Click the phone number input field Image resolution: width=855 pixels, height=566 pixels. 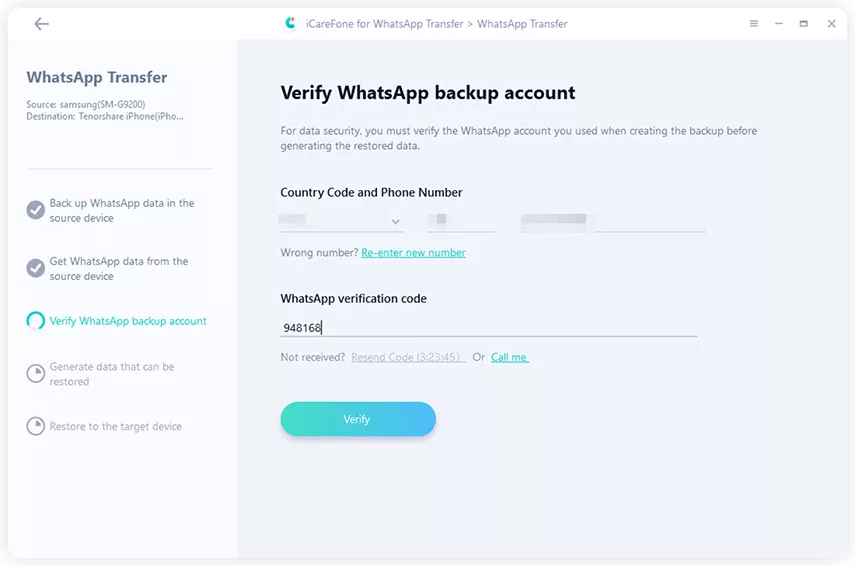click(613, 220)
